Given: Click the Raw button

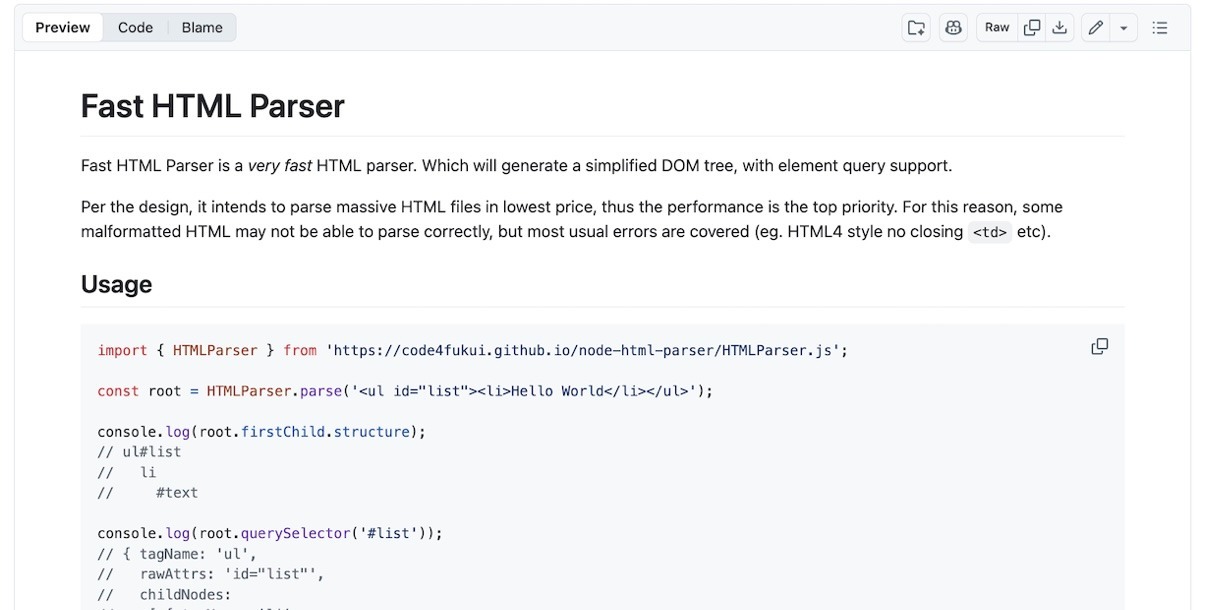Looking at the screenshot, I should [997, 28].
